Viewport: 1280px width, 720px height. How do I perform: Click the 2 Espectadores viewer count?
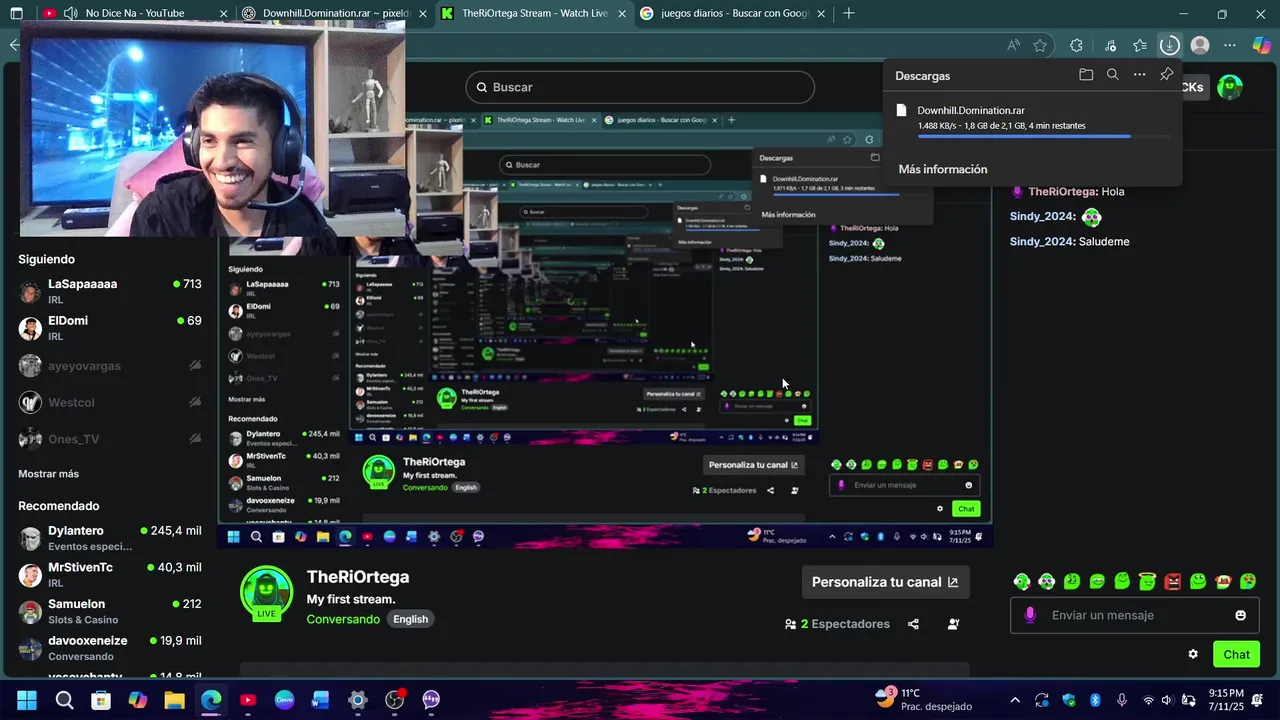[837, 624]
